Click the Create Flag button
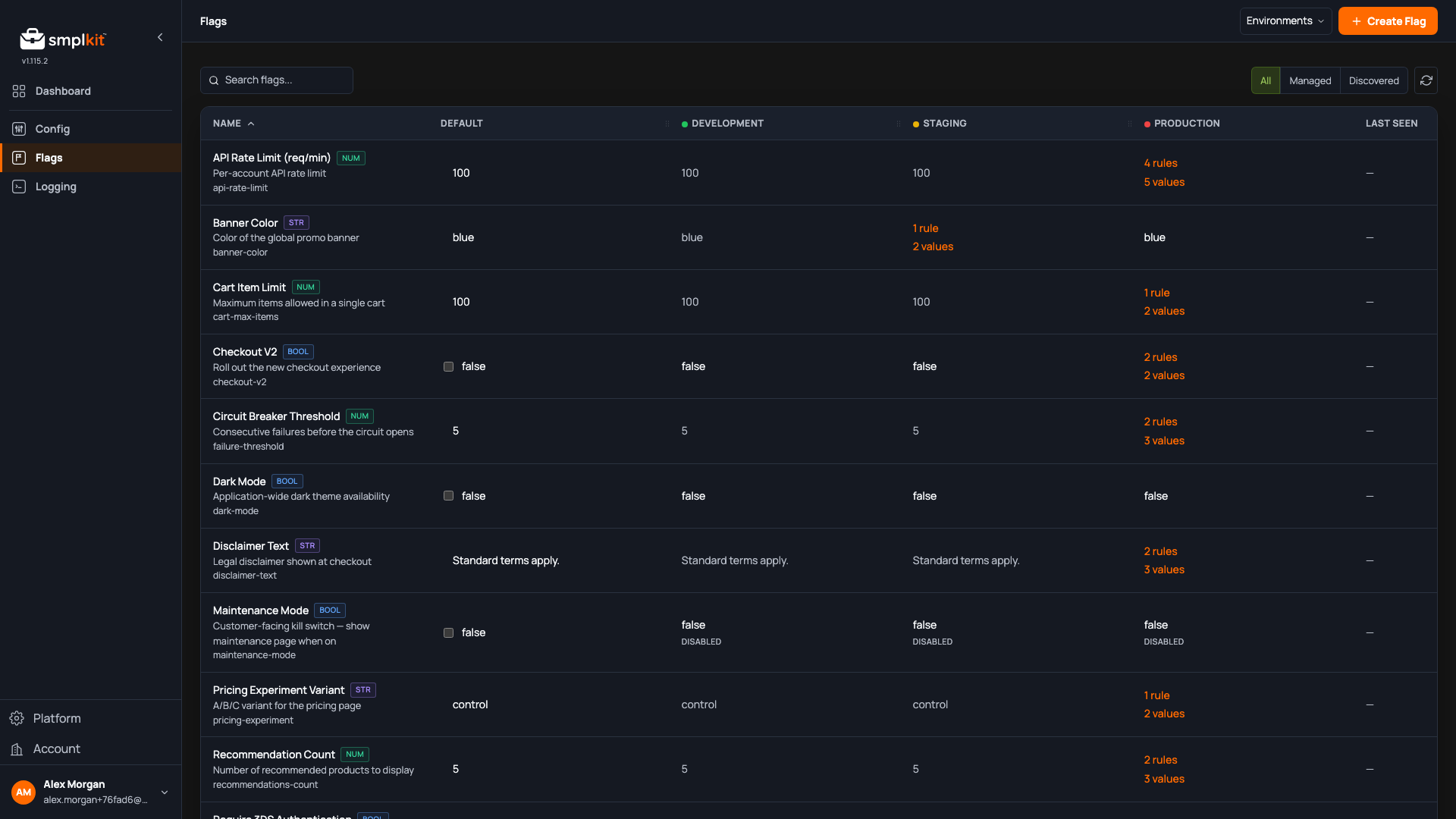This screenshot has width=1456, height=819. [x=1388, y=21]
